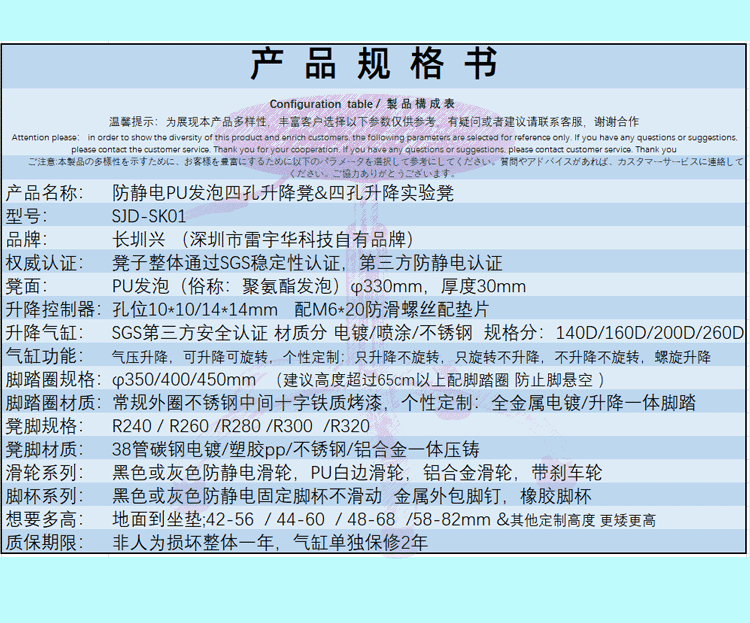Click text 黑色或灰色防静电滑轮
750x623 pixels.
pos(202,473)
